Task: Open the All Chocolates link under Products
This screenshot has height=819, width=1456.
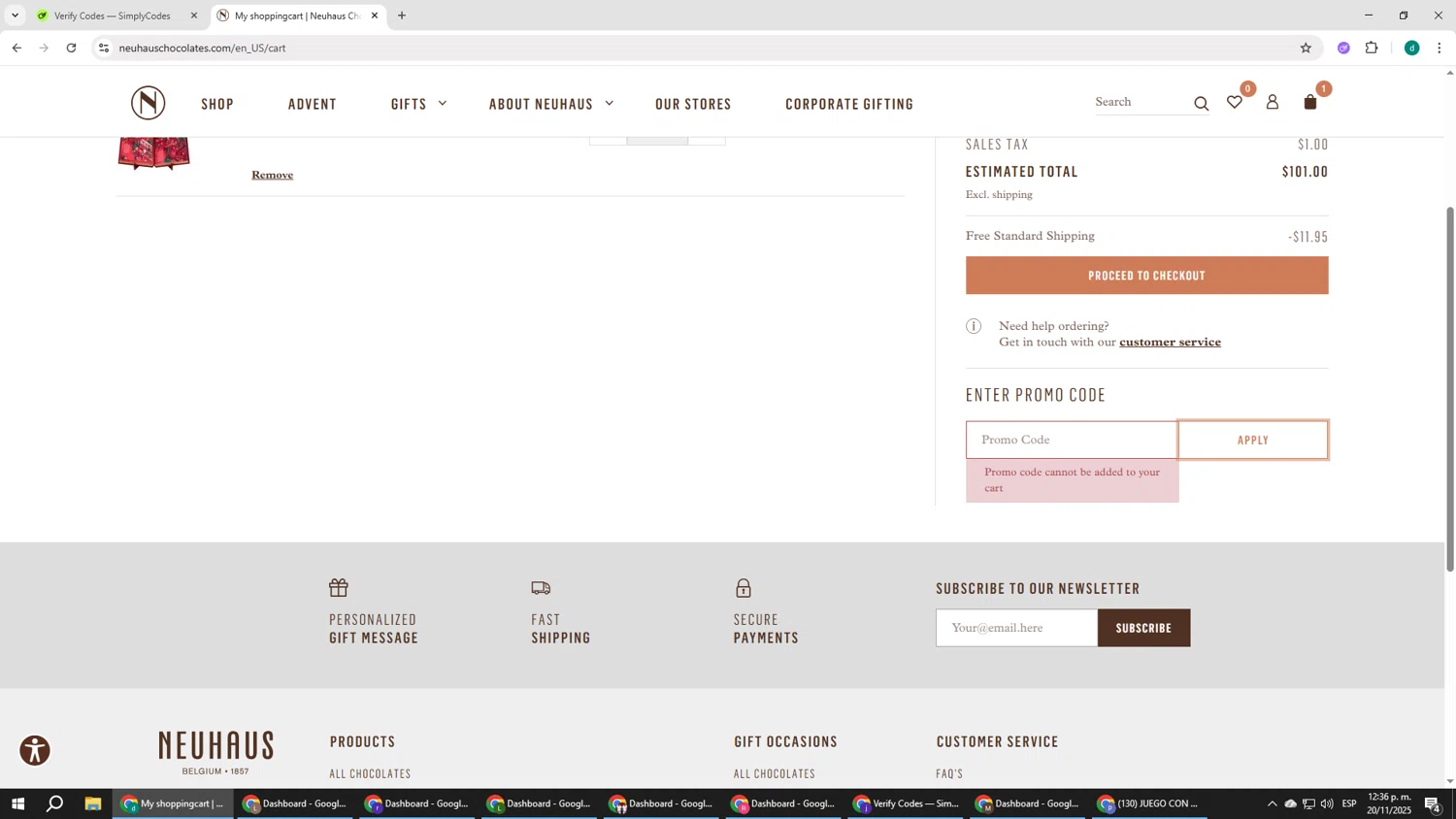Action: (370, 773)
